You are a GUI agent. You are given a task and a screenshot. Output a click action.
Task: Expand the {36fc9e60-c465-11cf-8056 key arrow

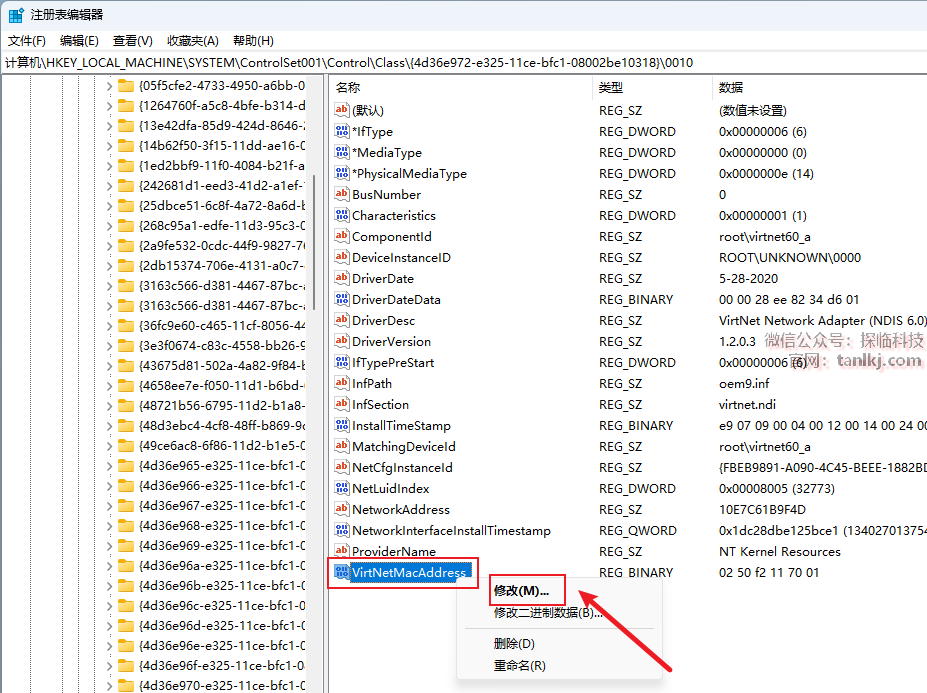click(109, 326)
